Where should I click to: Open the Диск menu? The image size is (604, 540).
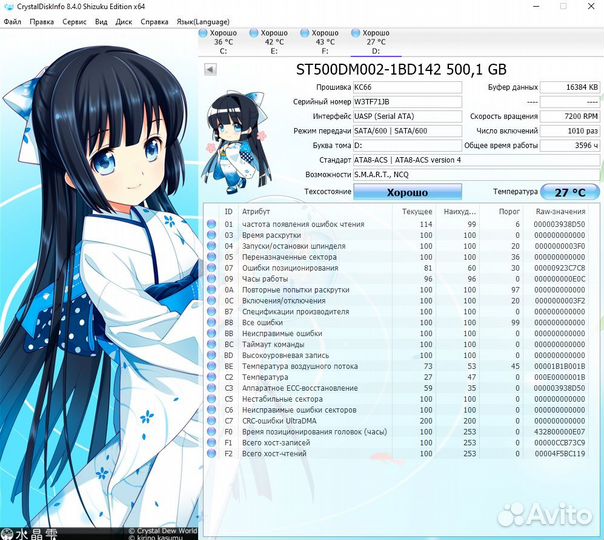pos(124,22)
